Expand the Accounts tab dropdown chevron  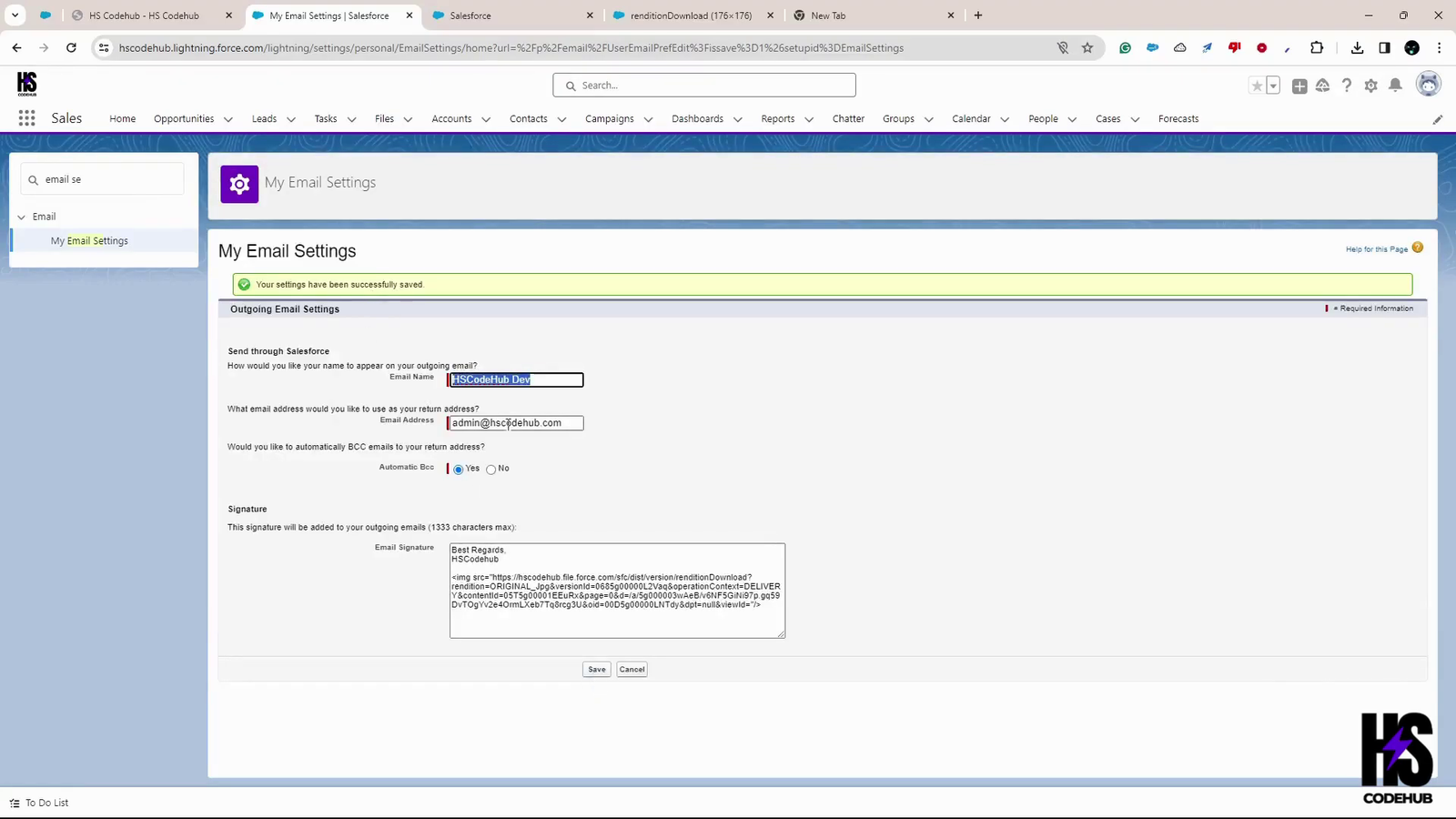click(486, 119)
